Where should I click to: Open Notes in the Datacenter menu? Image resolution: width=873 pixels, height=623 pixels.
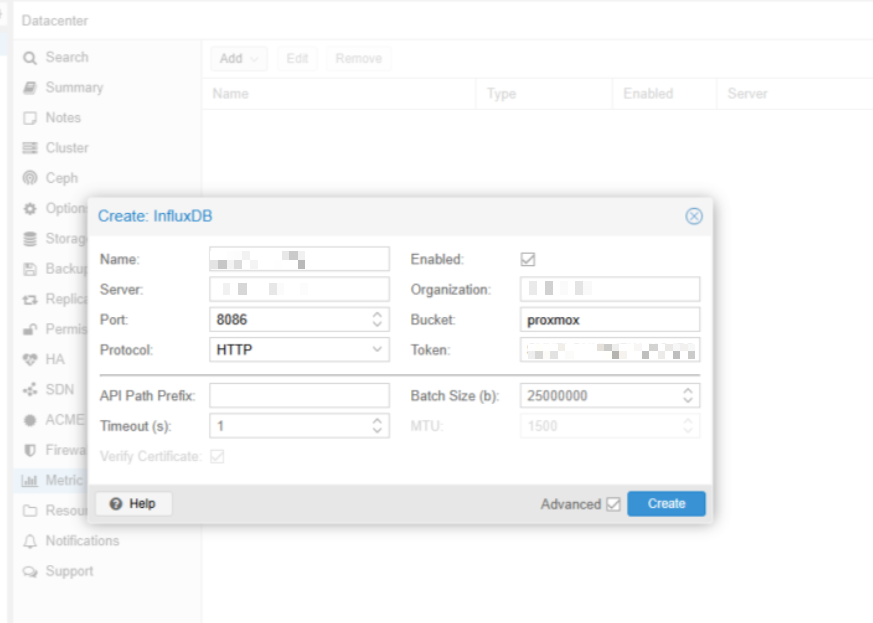pyautogui.click(x=63, y=118)
